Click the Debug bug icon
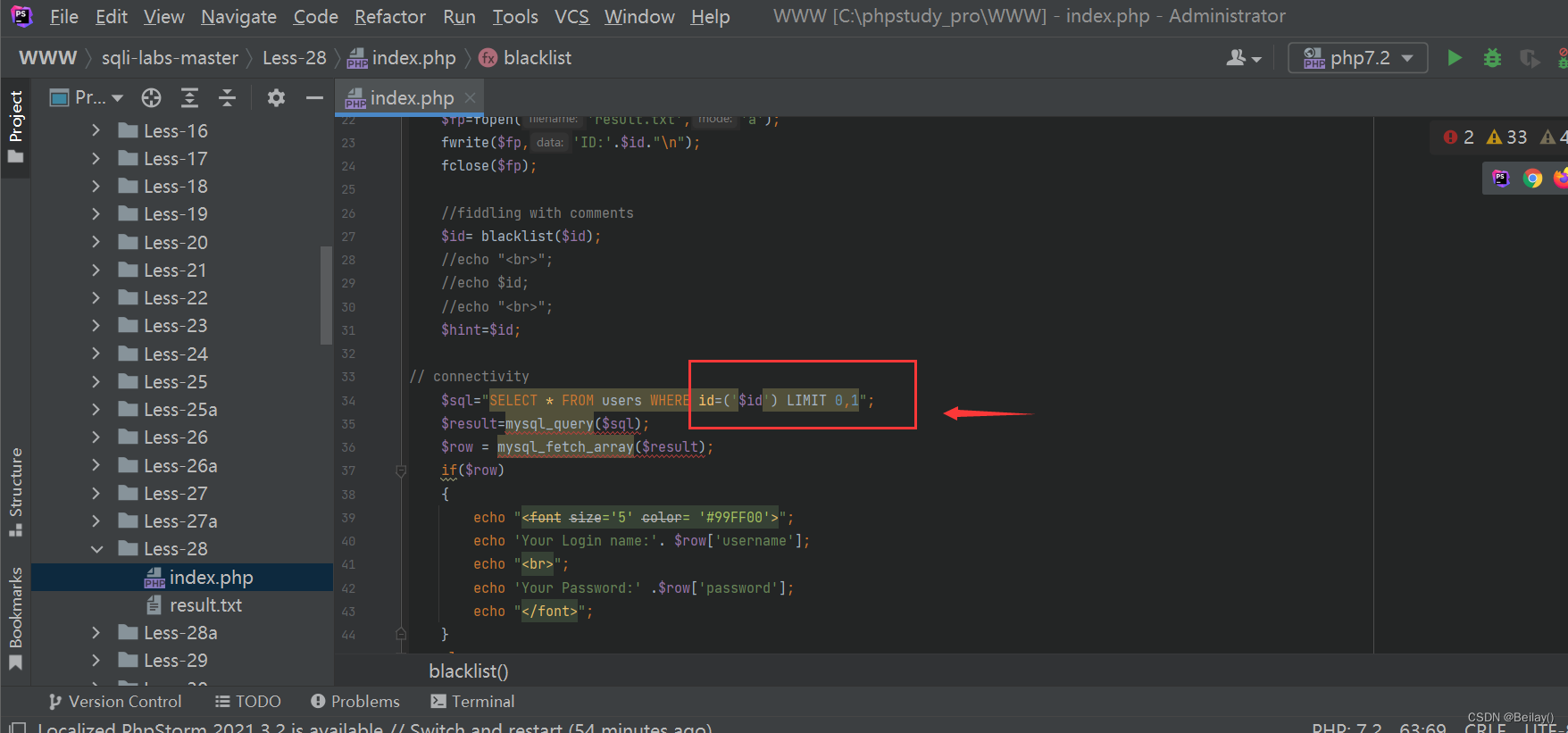This screenshot has height=733, width=1568. (1492, 58)
